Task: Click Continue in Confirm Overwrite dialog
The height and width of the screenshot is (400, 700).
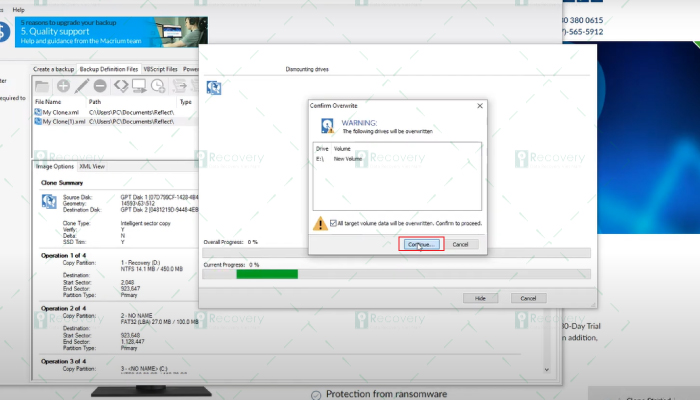Action: [421, 244]
